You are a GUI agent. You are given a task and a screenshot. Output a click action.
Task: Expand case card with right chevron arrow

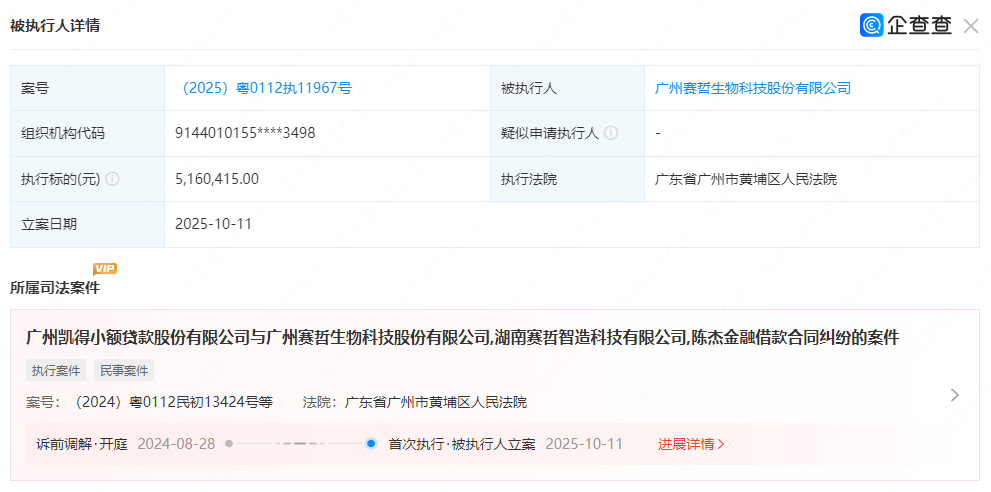coord(954,395)
